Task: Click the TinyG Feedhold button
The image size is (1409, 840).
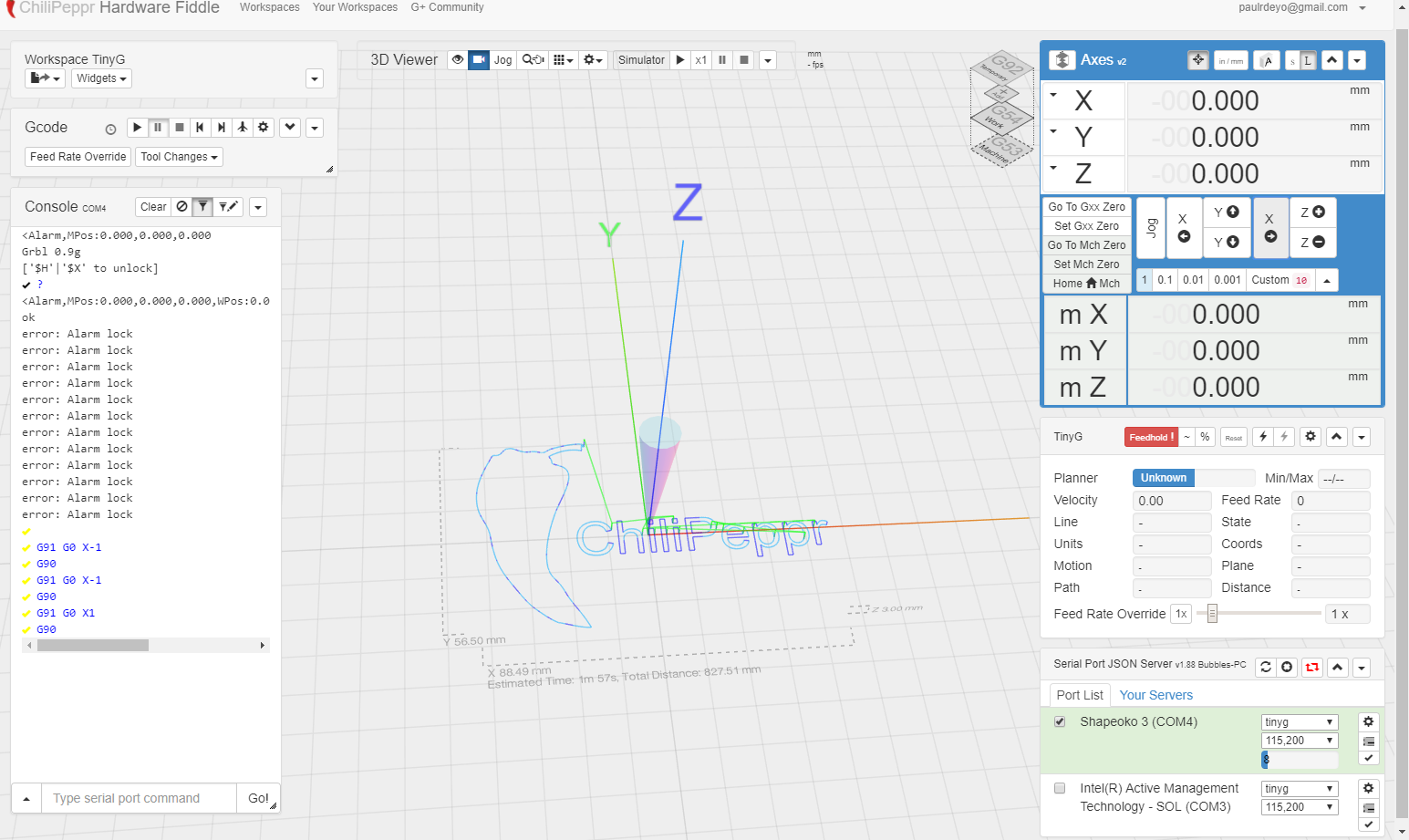Action: tap(1151, 438)
